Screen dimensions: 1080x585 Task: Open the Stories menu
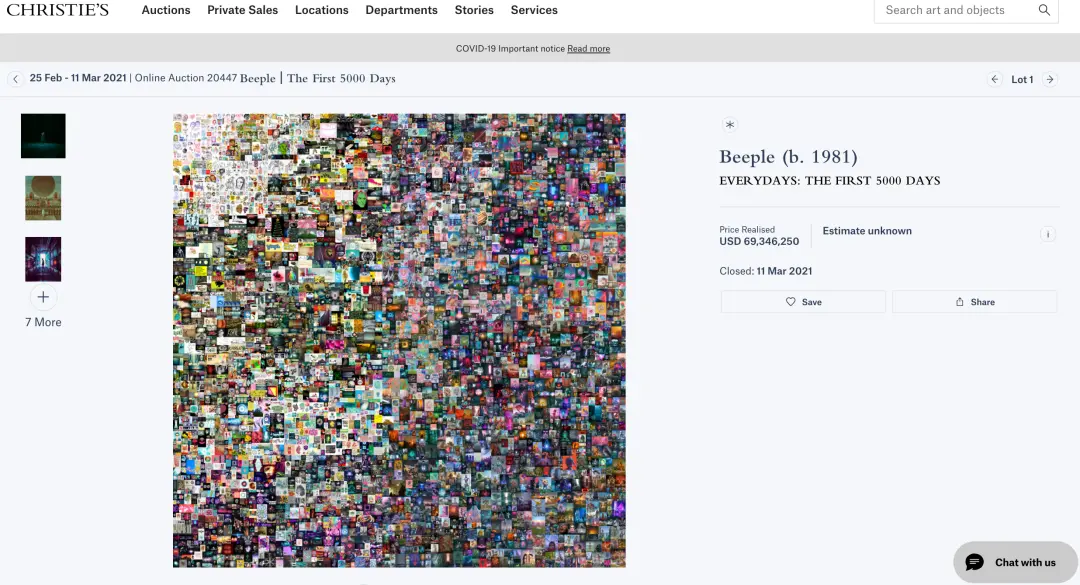tap(474, 10)
